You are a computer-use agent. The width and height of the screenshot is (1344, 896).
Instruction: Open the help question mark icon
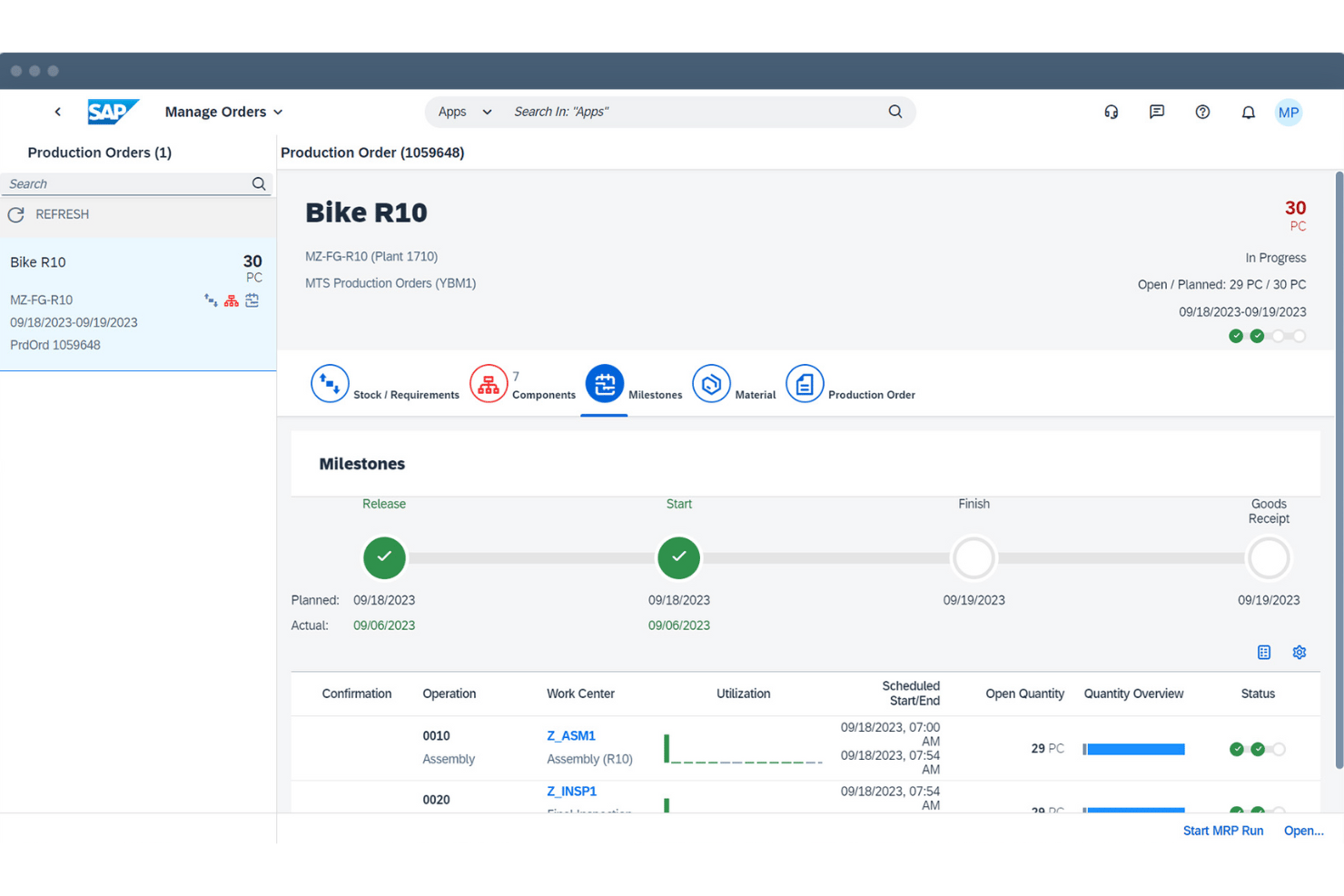click(1202, 112)
